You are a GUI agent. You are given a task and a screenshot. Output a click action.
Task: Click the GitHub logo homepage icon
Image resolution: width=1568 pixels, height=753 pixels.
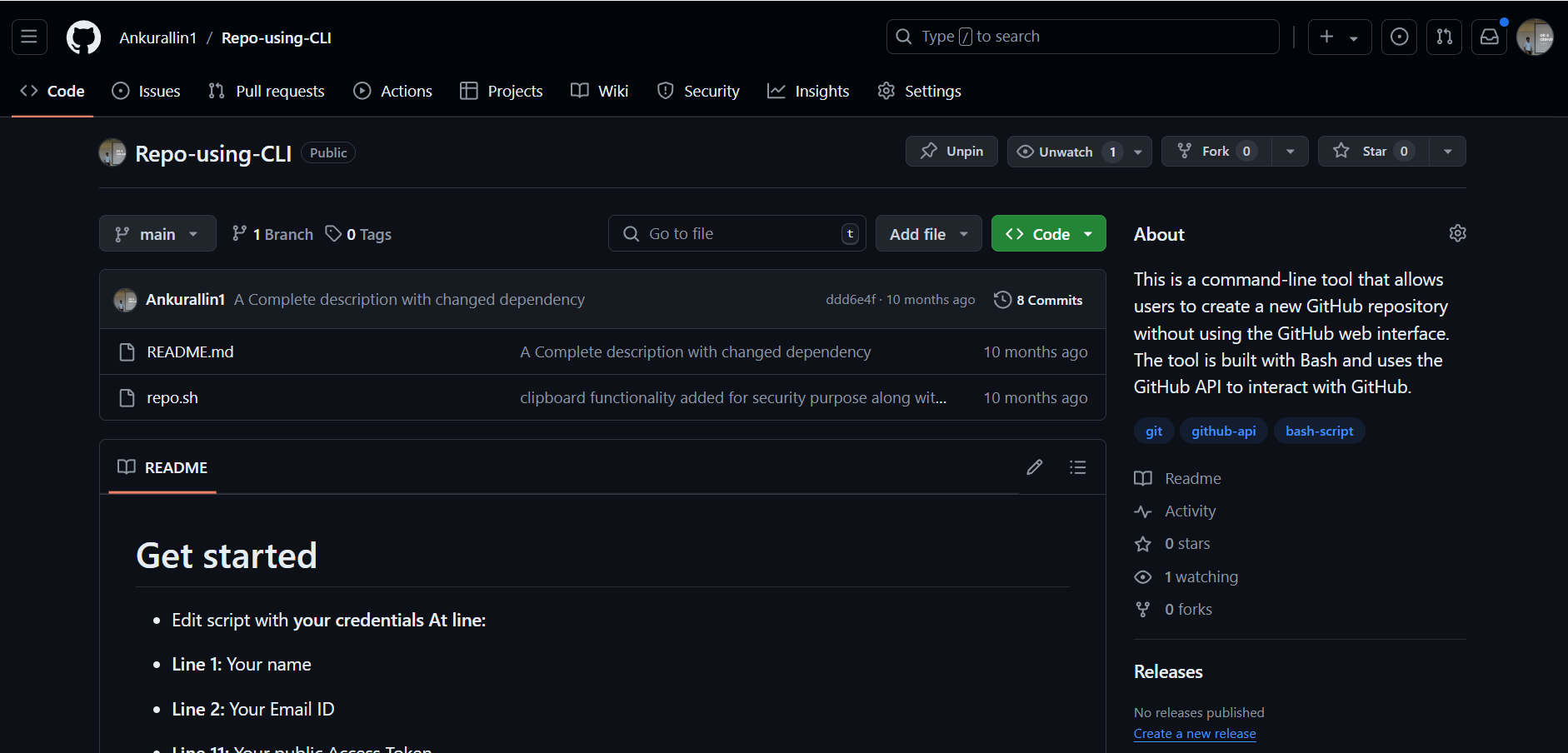point(83,37)
